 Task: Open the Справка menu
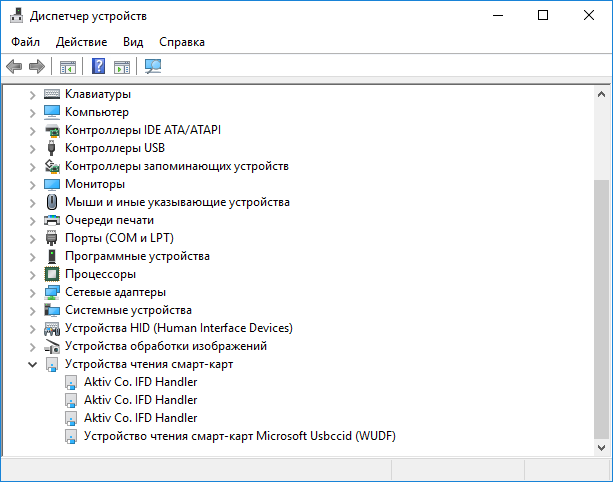182,42
